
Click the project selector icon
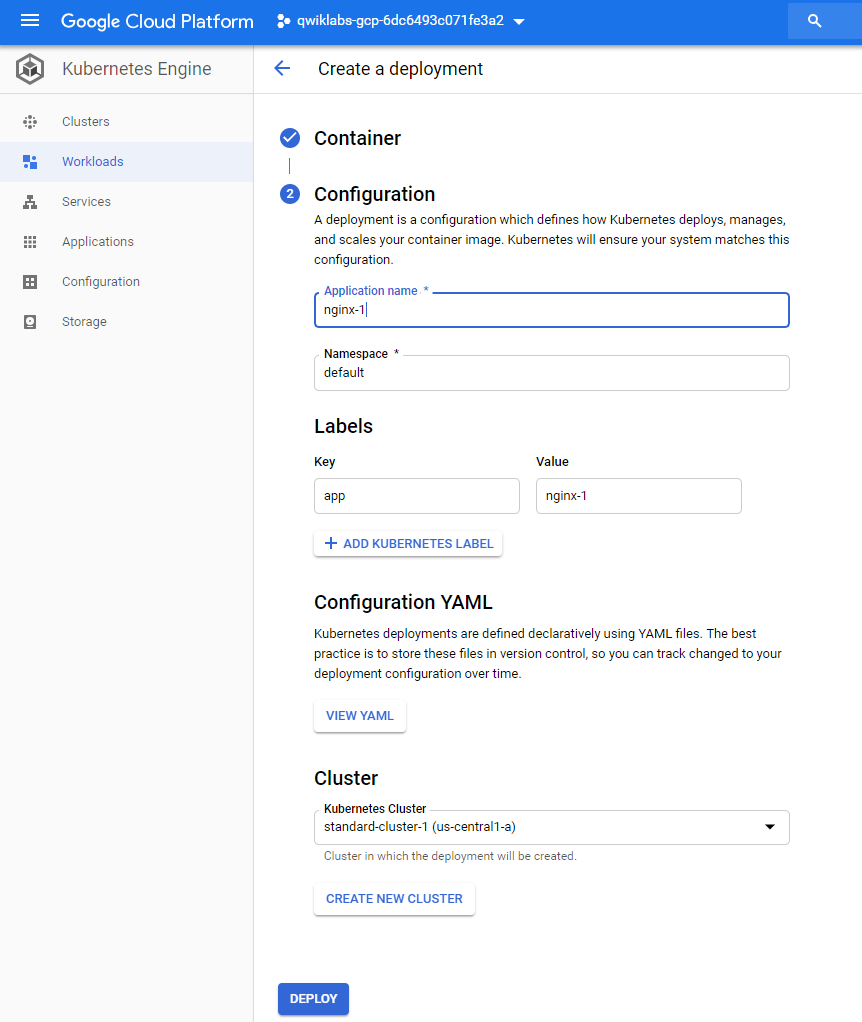point(283,21)
